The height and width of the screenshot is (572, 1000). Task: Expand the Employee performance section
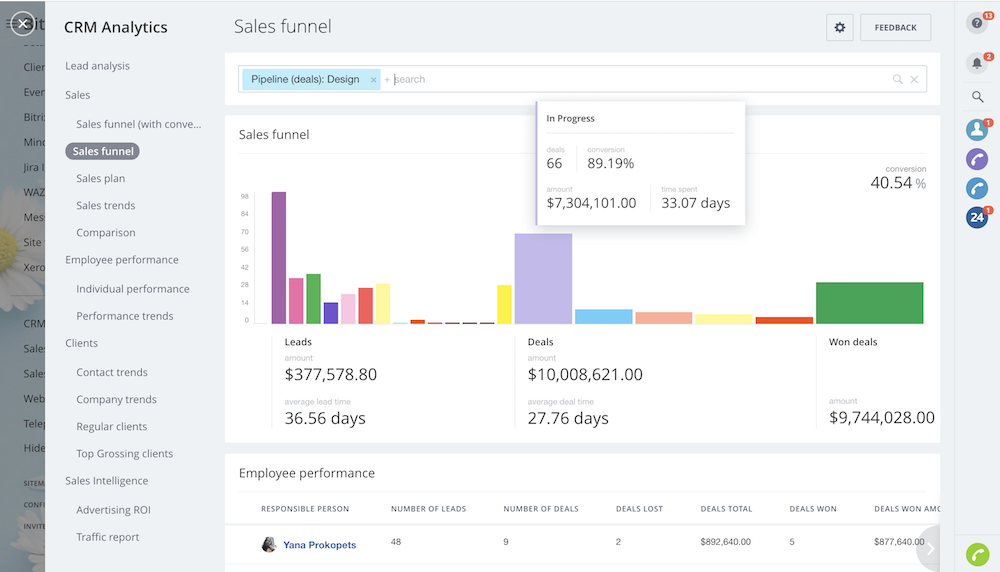pyautogui.click(x=122, y=260)
